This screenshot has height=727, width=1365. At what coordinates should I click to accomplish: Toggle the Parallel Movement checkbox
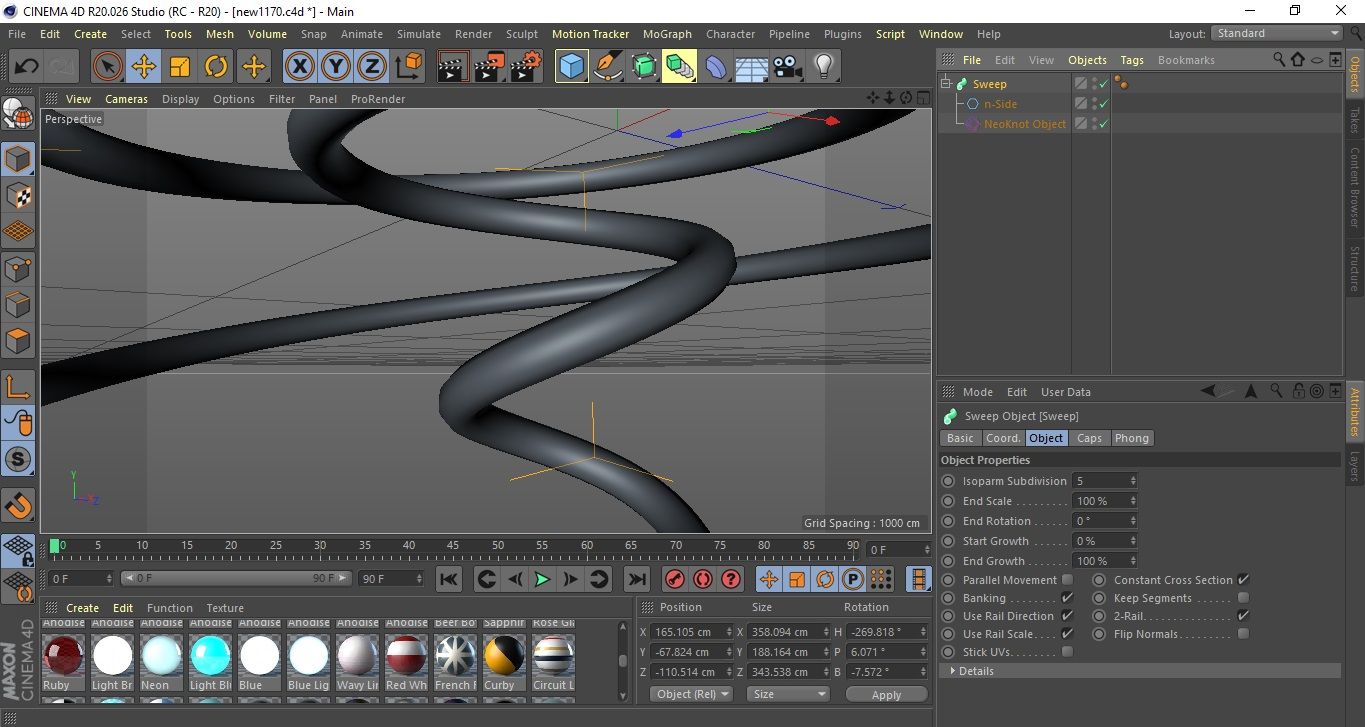1067,580
